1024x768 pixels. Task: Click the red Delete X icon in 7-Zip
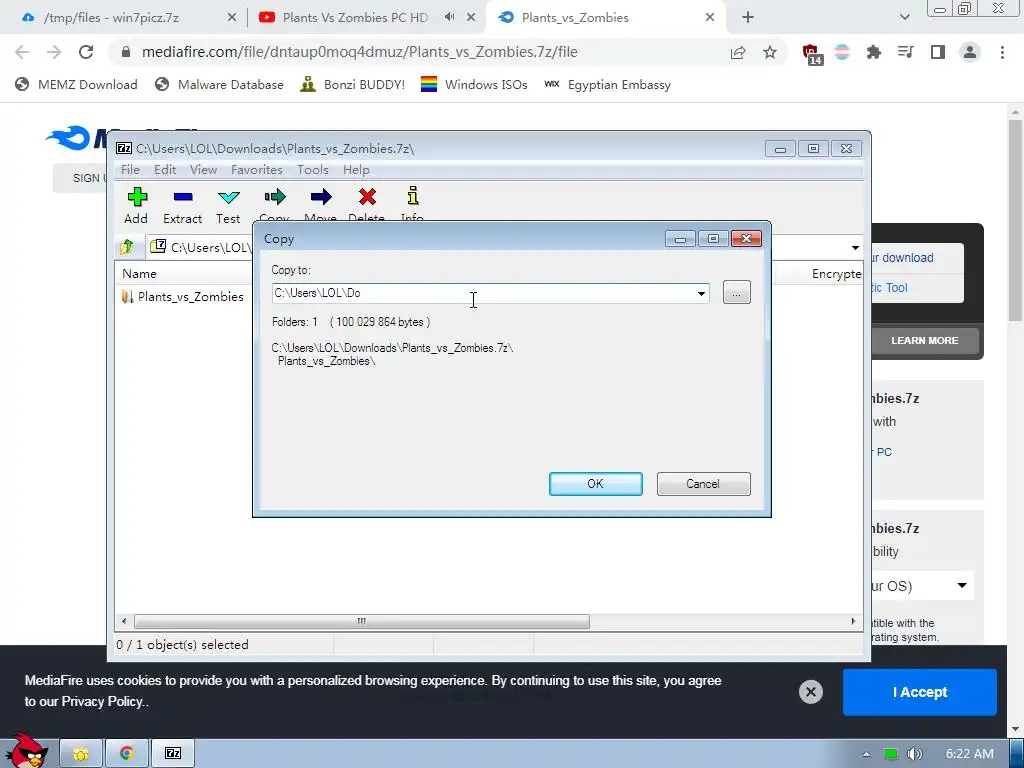[x=367, y=197]
